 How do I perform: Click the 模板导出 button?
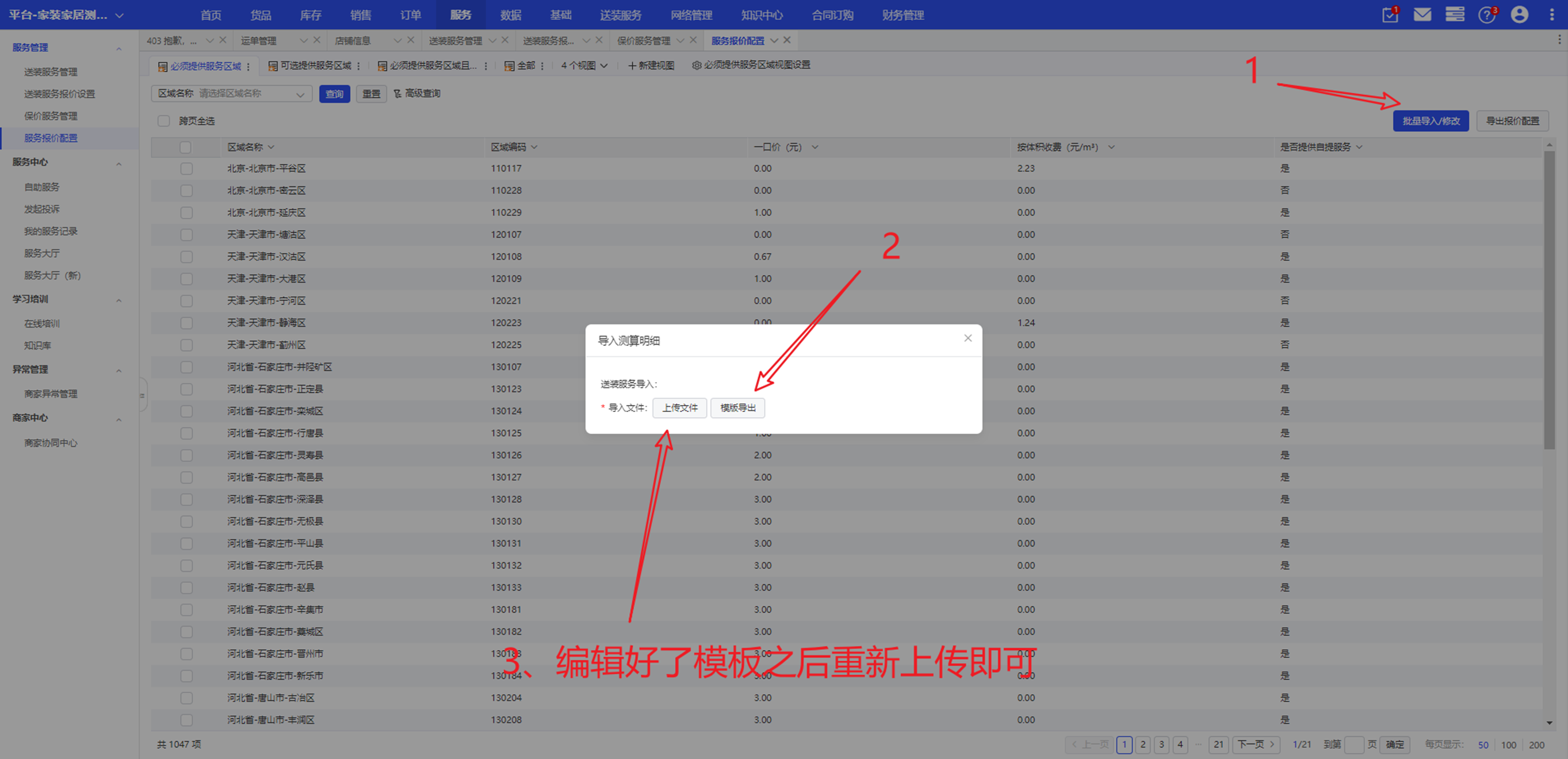pyautogui.click(x=737, y=407)
